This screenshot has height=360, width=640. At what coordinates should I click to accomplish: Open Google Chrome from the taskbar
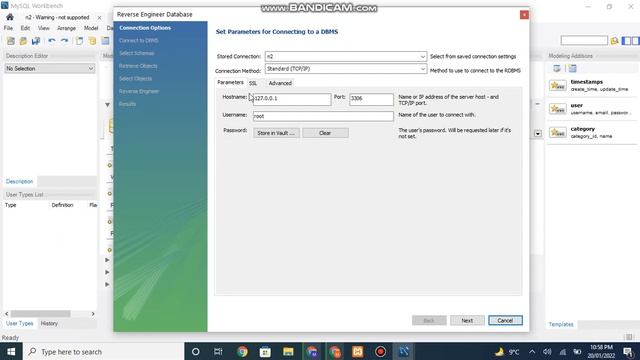point(242,351)
